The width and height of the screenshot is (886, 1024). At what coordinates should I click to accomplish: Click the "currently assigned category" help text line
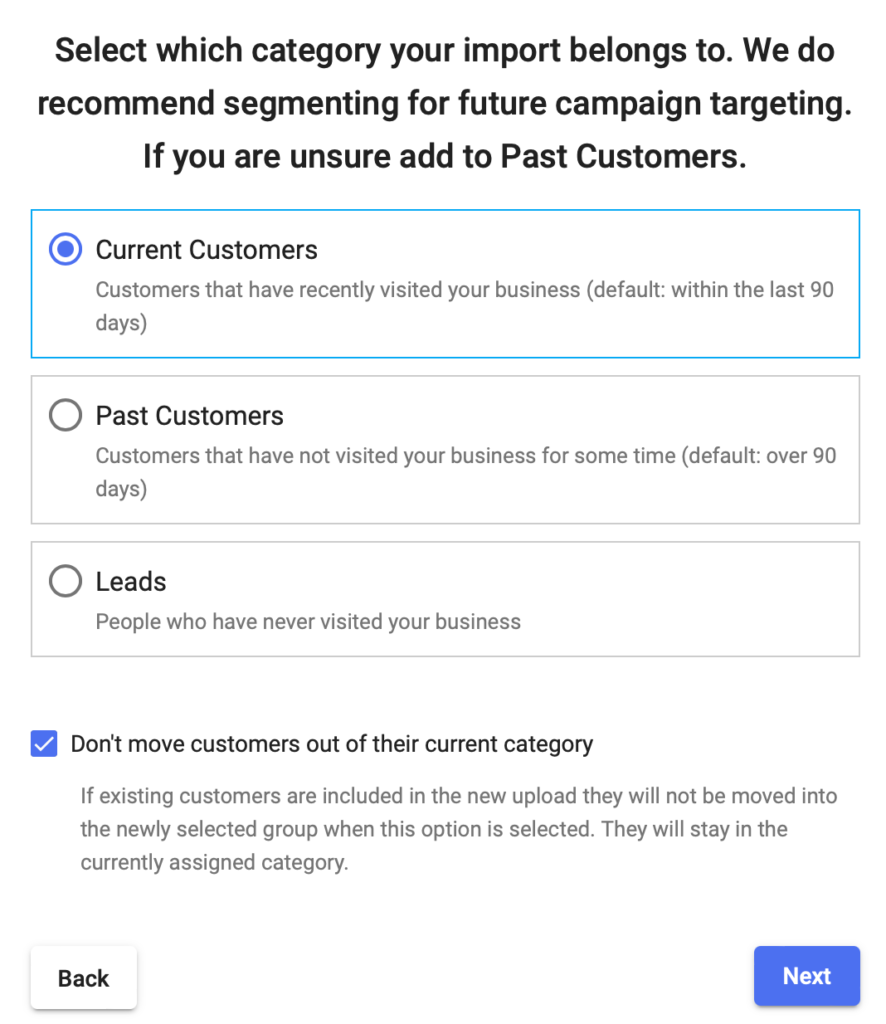(x=214, y=862)
